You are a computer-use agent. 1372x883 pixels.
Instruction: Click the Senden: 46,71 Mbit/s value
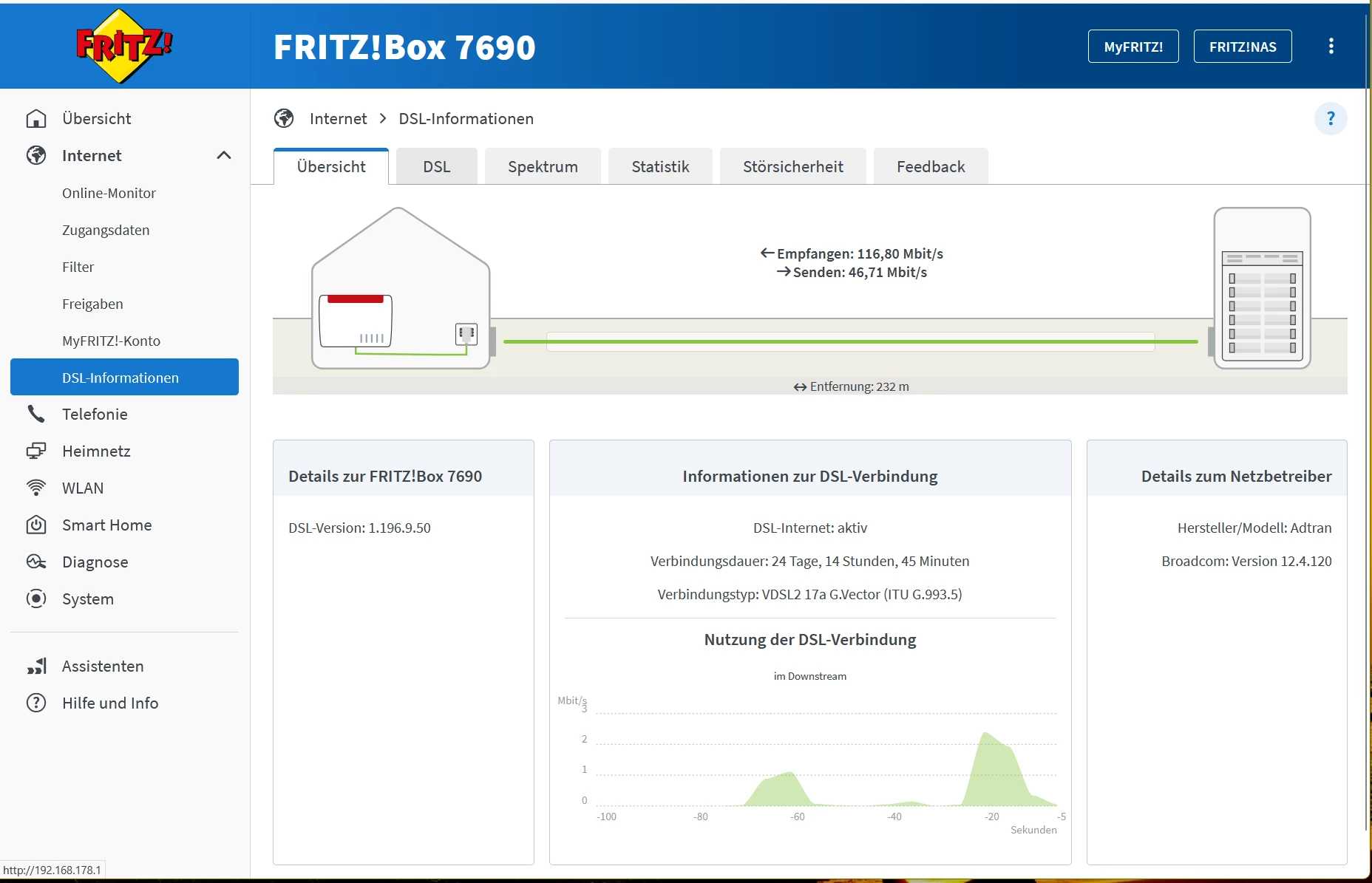[852, 272]
